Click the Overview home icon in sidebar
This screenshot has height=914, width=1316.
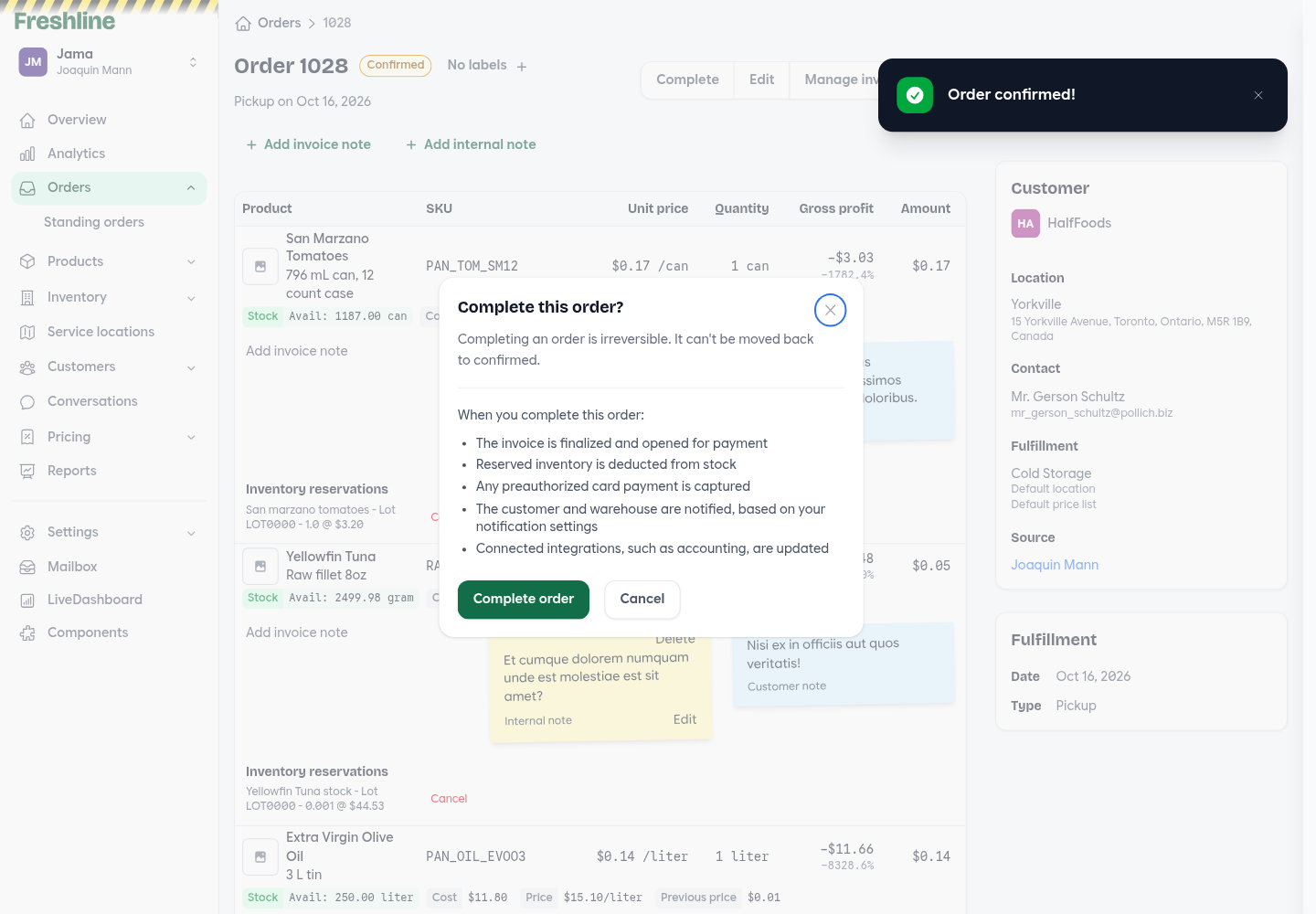[27, 120]
